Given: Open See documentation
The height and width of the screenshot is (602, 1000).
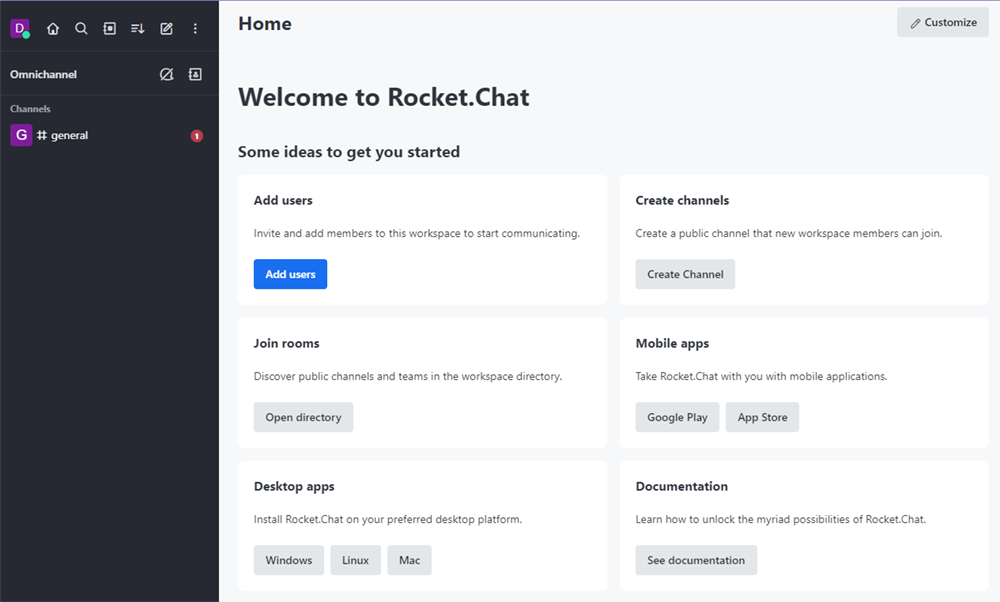Looking at the screenshot, I should tap(696, 560).
